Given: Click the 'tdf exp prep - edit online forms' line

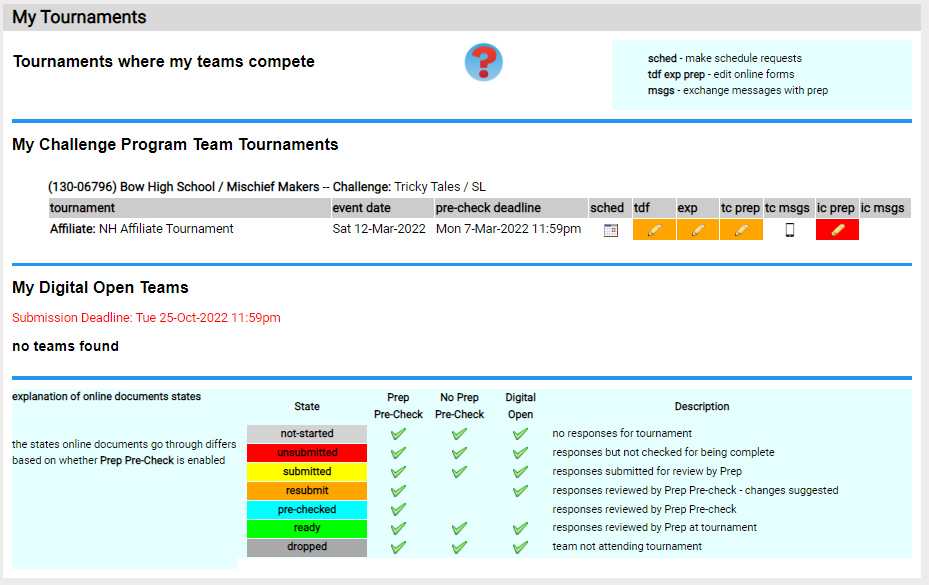Looking at the screenshot, I should click(720, 74).
